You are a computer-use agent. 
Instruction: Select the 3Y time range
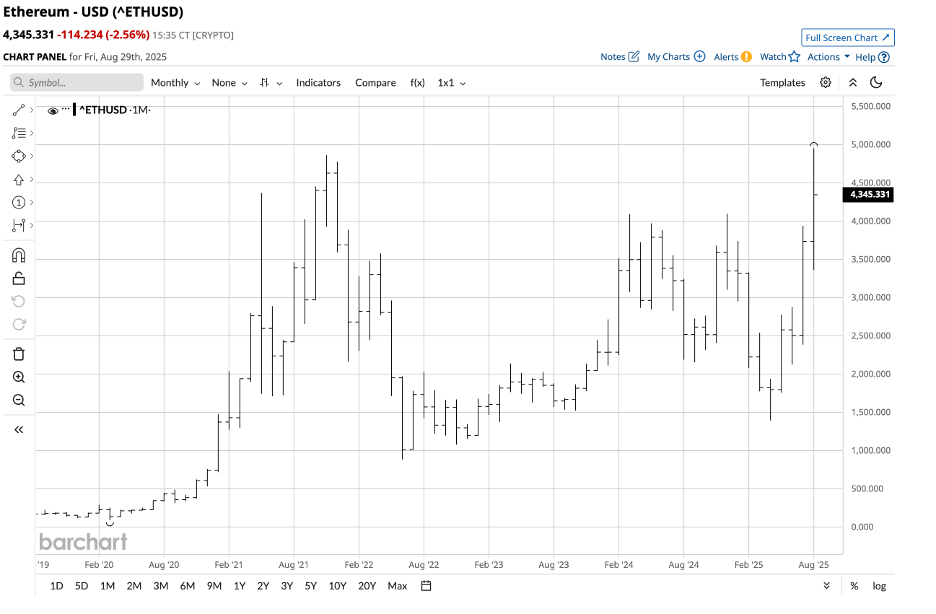pos(287,586)
